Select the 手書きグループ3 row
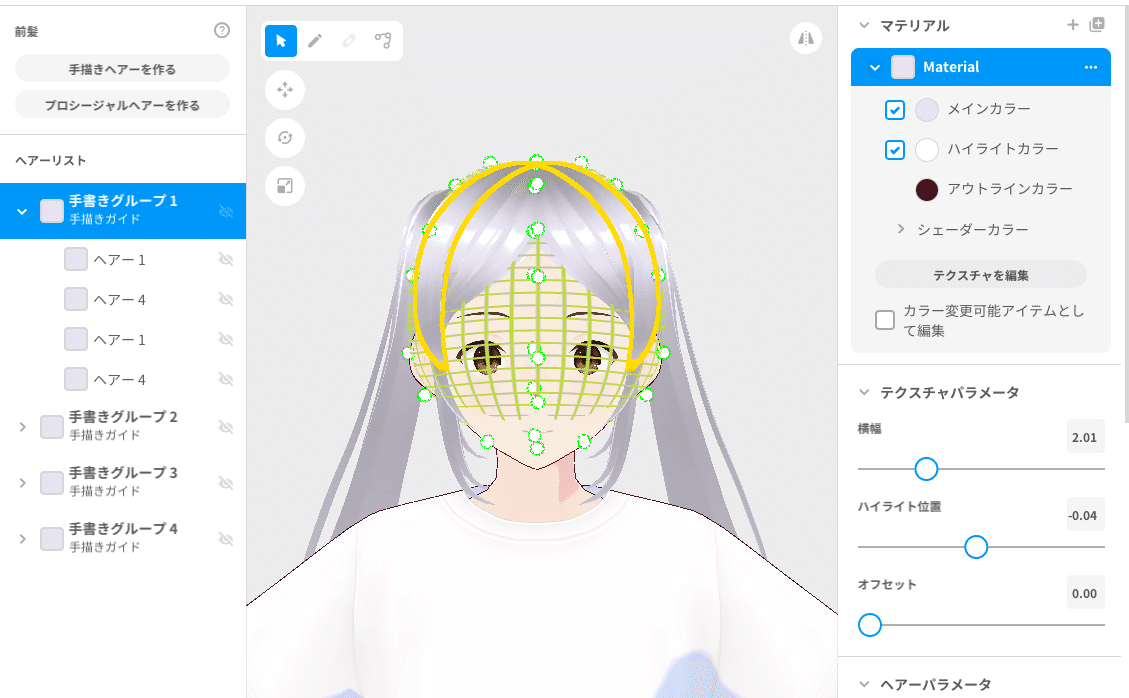Image resolution: width=1129 pixels, height=698 pixels. (123, 483)
